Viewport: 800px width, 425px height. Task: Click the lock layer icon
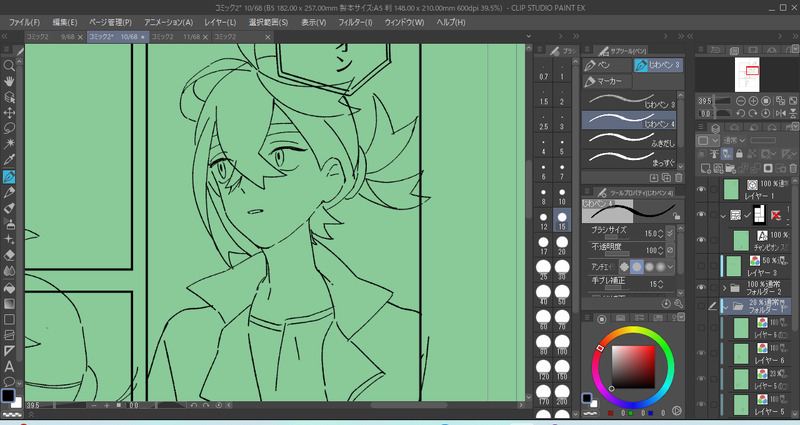coord(739,154)
